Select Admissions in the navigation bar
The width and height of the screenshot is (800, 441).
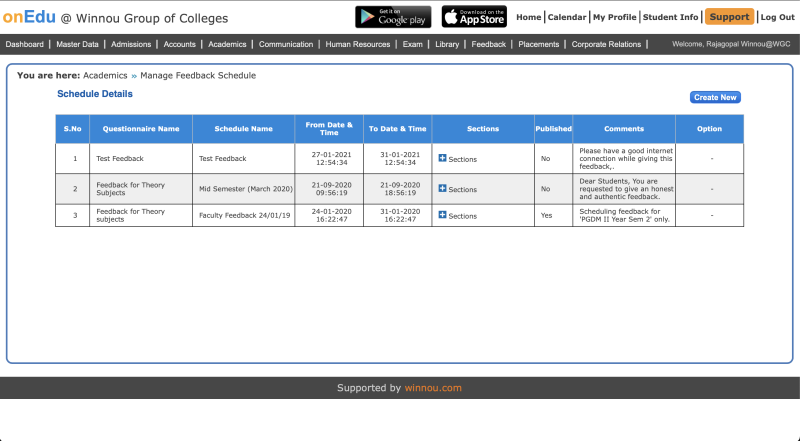tap(131, 44)
